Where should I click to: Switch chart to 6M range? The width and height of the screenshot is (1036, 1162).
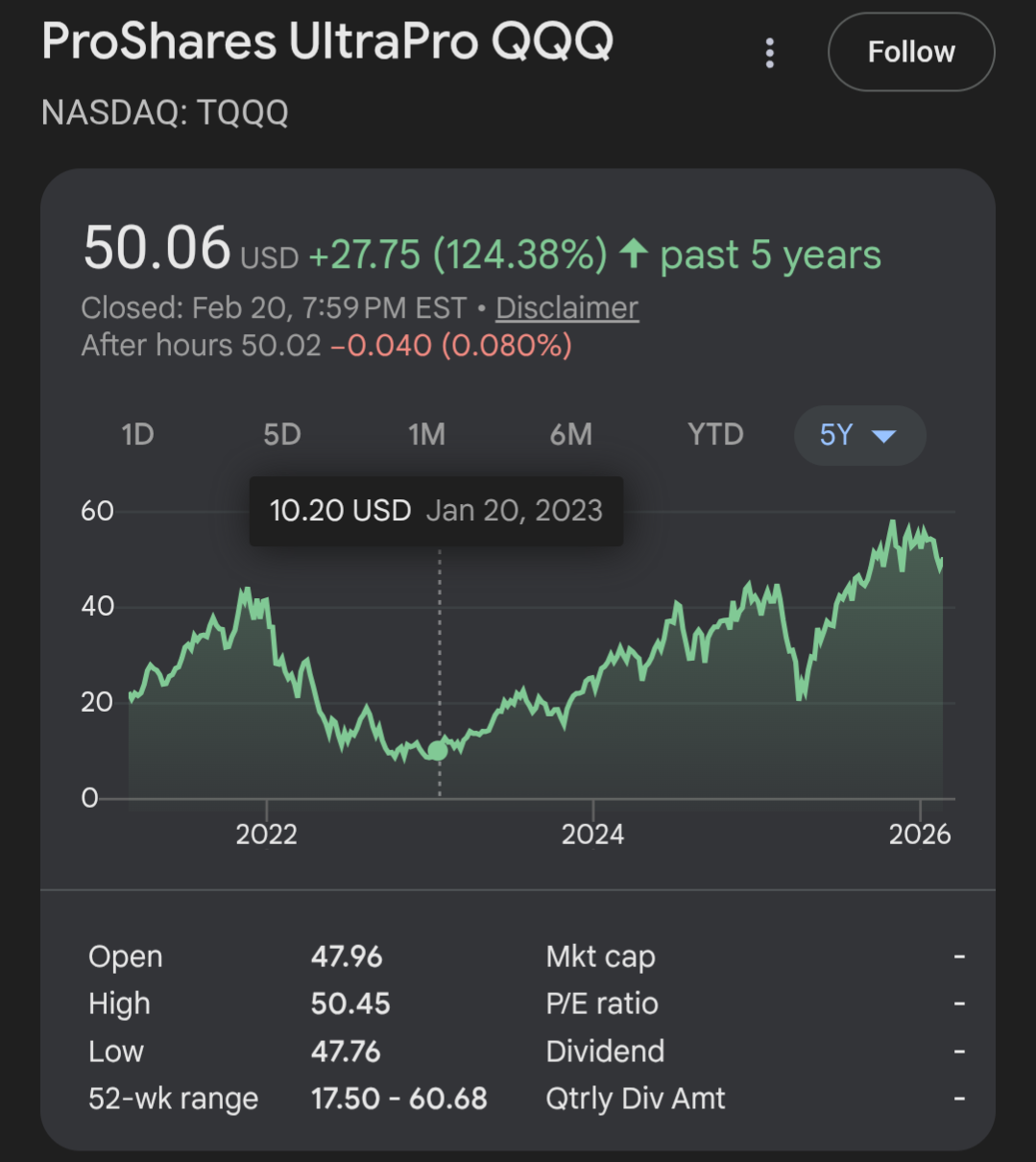click(x=570, y=435)
